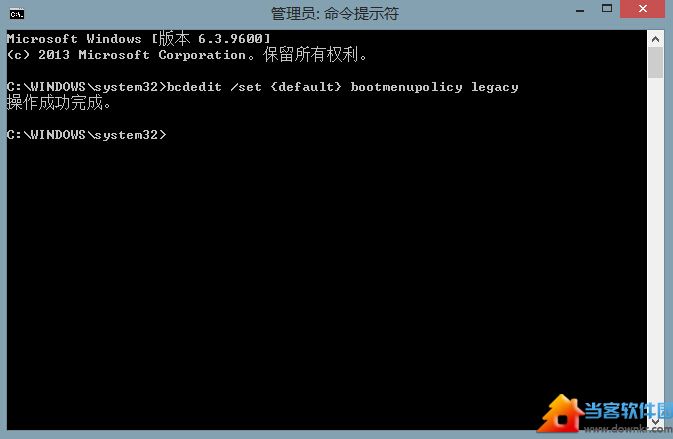Viewport: 673px width, 439px height.
Task: Click the word bcdedit in the command line
Action: tap(194, 87)
